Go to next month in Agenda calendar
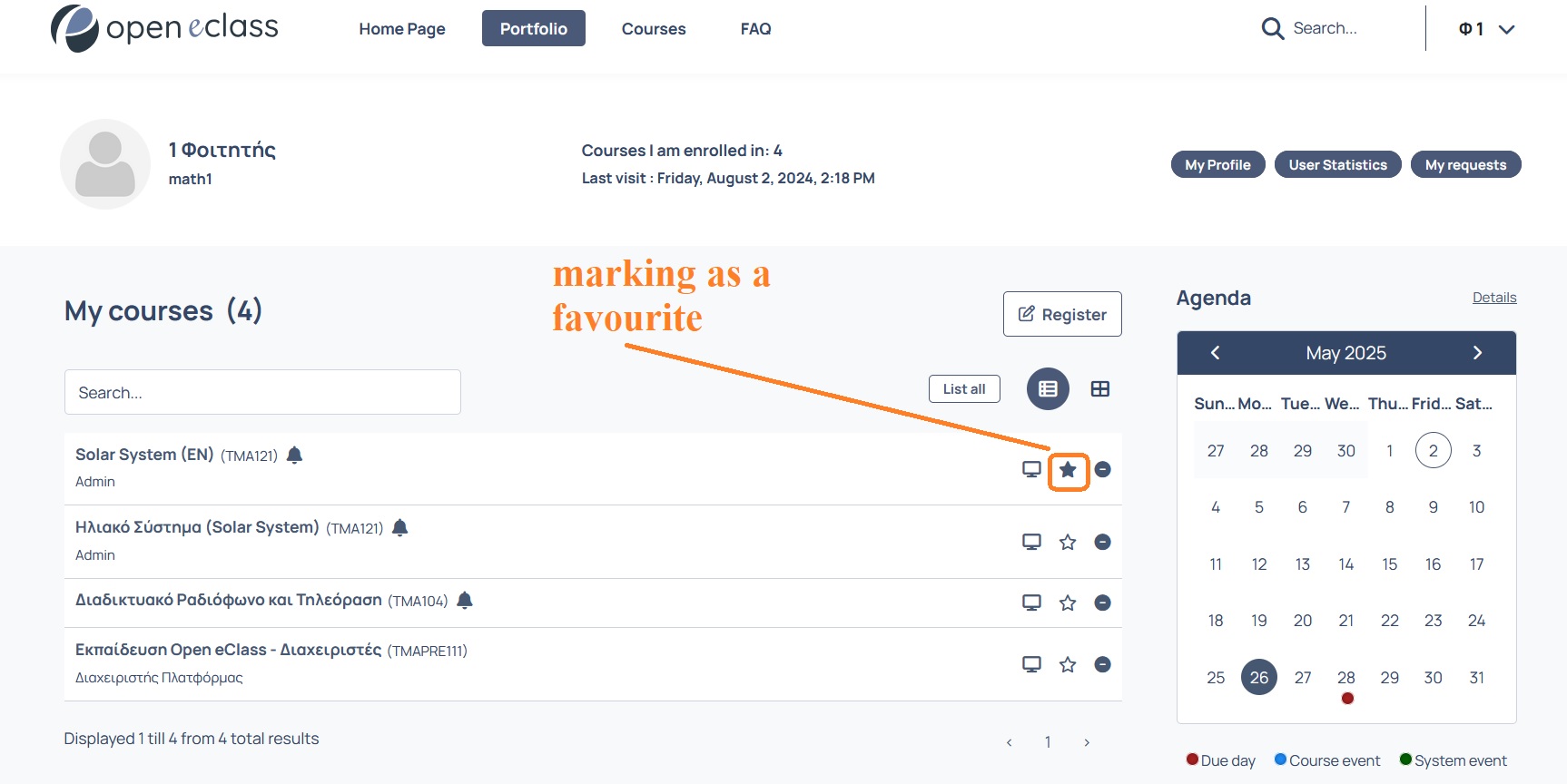The height and width of the screenshot is (784, 1567). click(1477, 353)
